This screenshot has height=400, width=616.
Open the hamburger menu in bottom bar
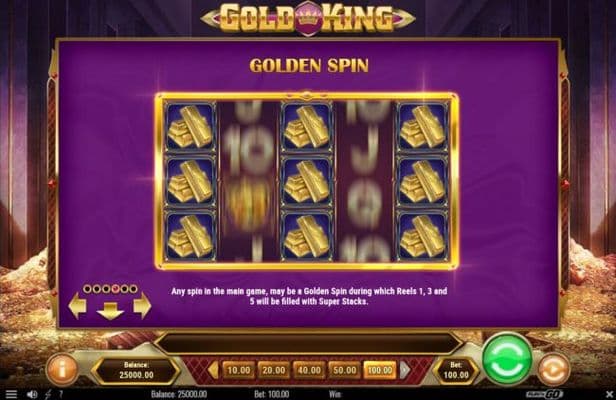pos(11,394)
